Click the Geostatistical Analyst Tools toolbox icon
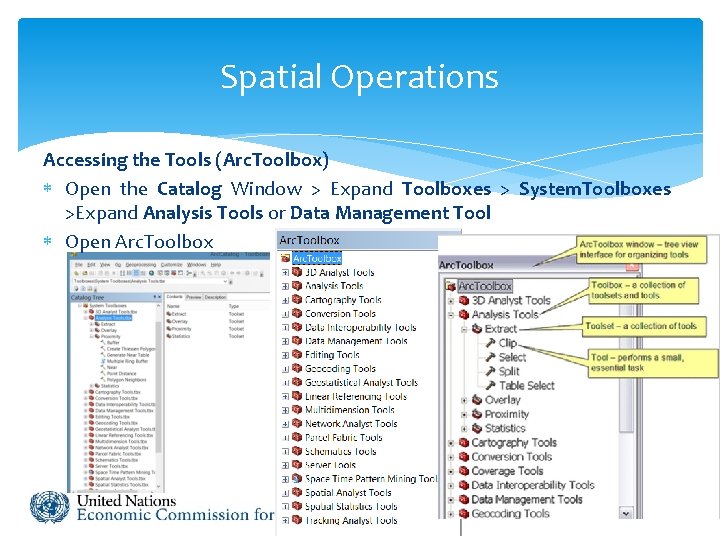720x540 pixels. tap(297, 382)
